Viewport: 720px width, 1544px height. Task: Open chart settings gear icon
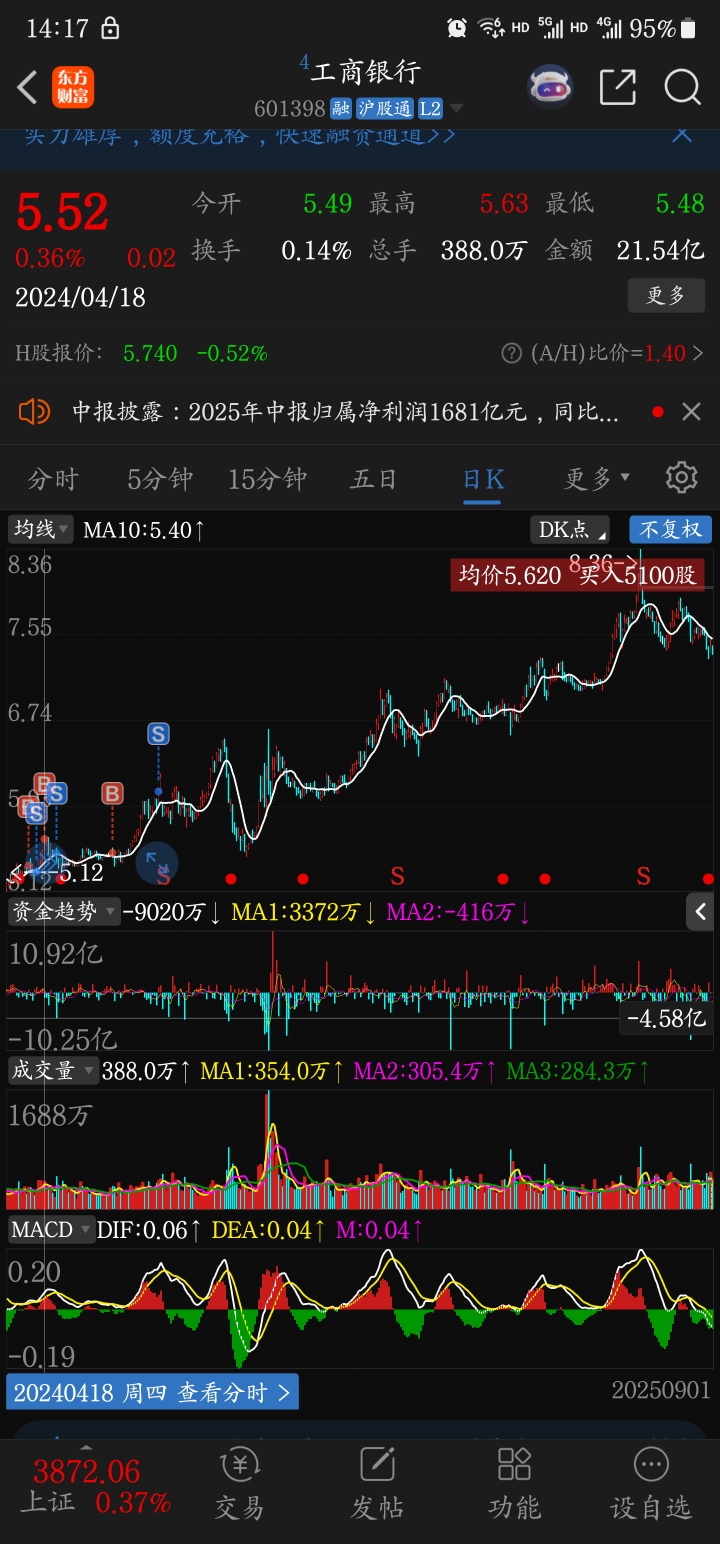pos(681,477)
